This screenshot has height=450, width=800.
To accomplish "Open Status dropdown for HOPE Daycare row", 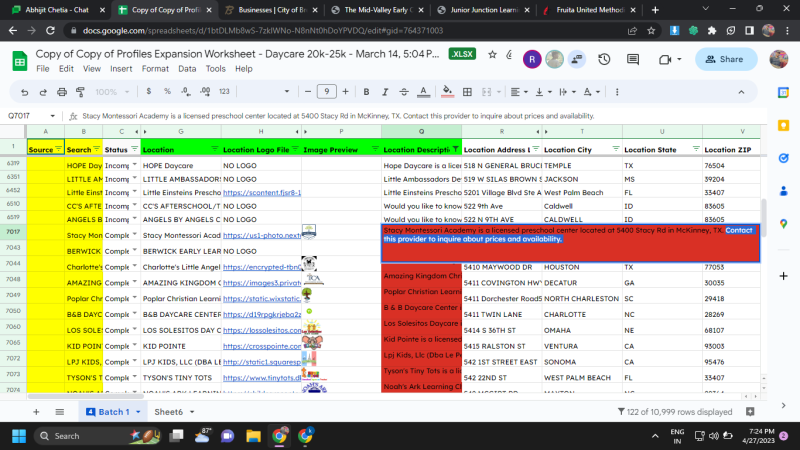I will coord(135,165).
